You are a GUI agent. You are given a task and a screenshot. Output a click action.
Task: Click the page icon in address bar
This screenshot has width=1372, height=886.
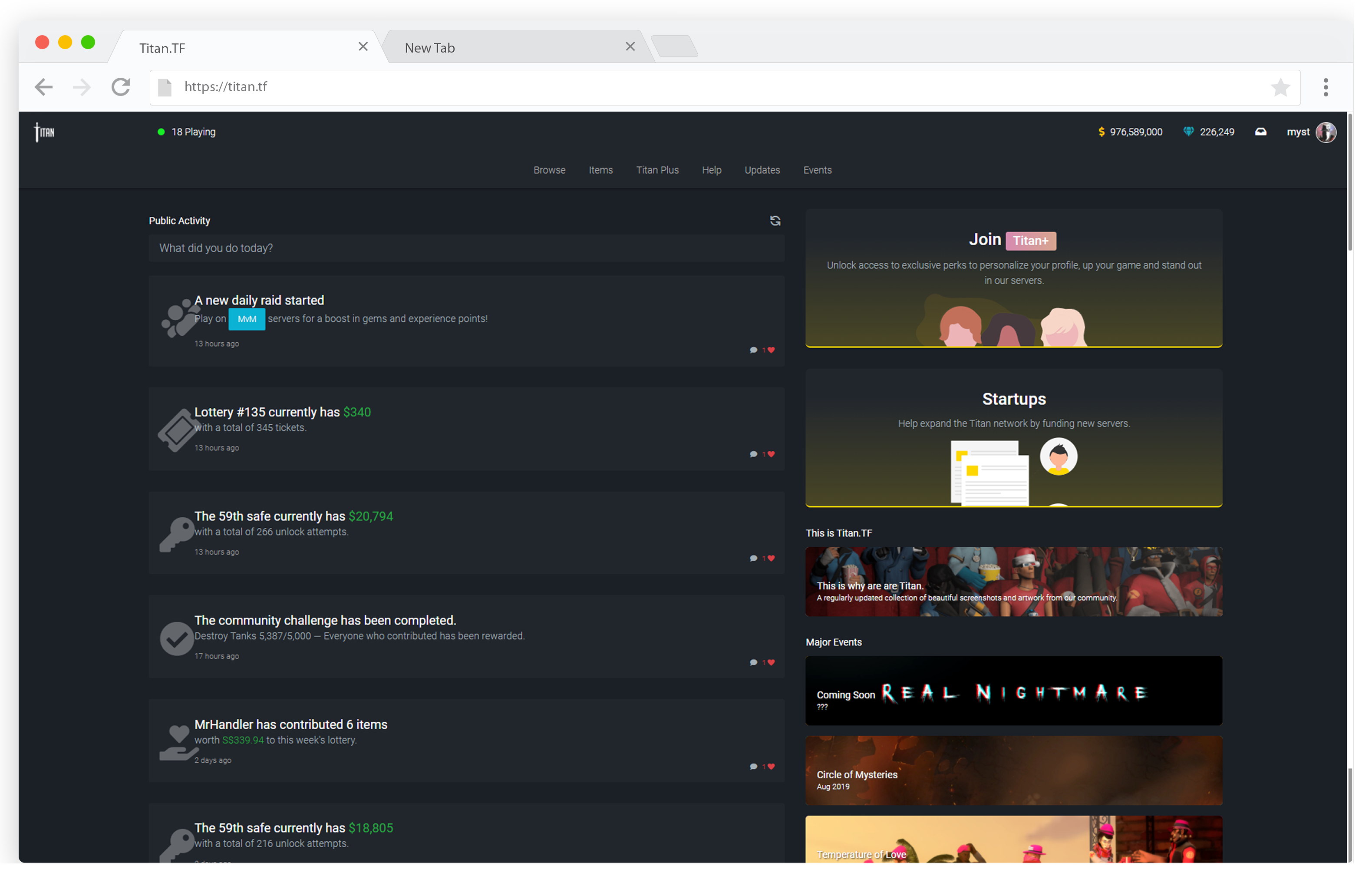coord(165,87)
